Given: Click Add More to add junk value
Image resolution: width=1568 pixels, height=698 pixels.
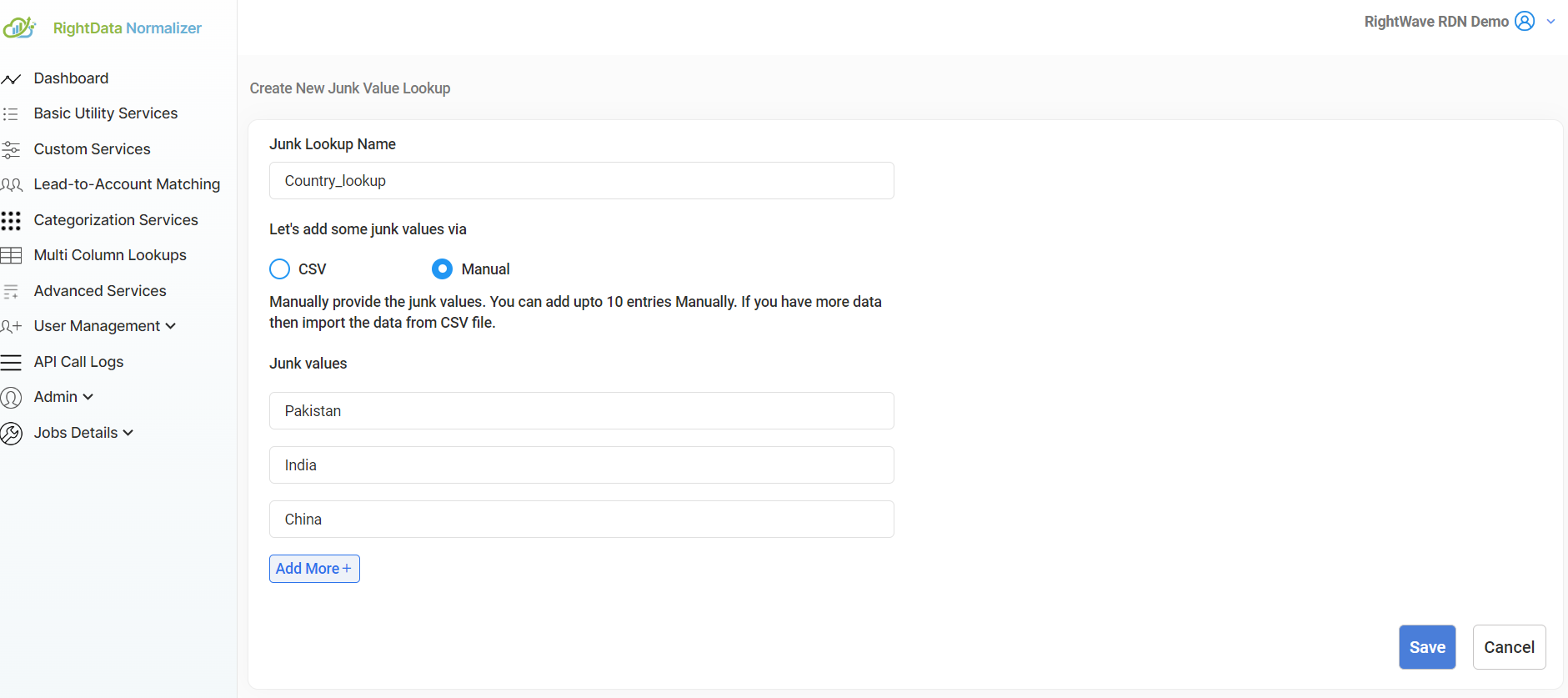Looking at the screenshot, I should (314, 569).
